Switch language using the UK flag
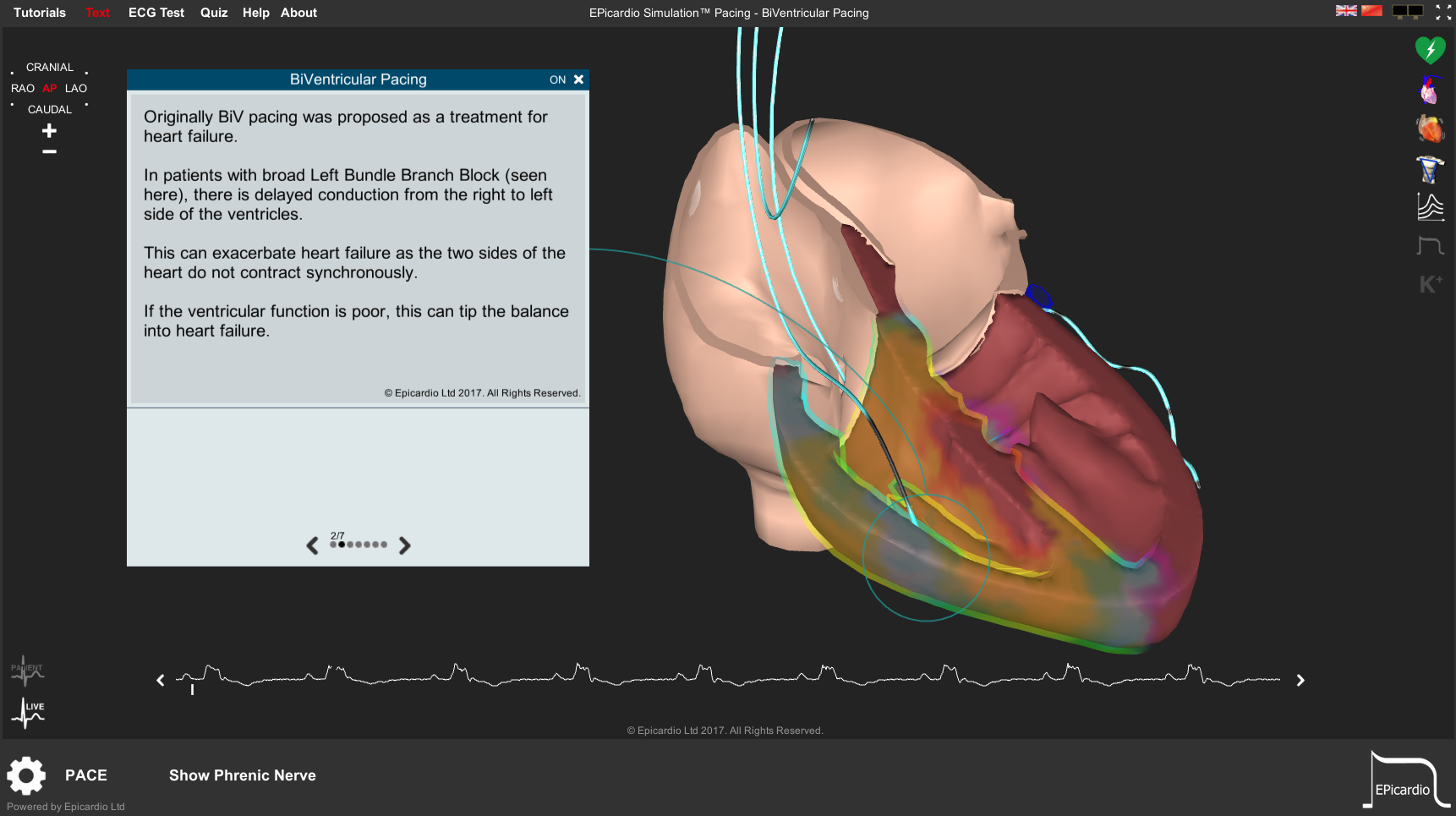Screen dimensions: 1456x816 (x=1346, y=11)
